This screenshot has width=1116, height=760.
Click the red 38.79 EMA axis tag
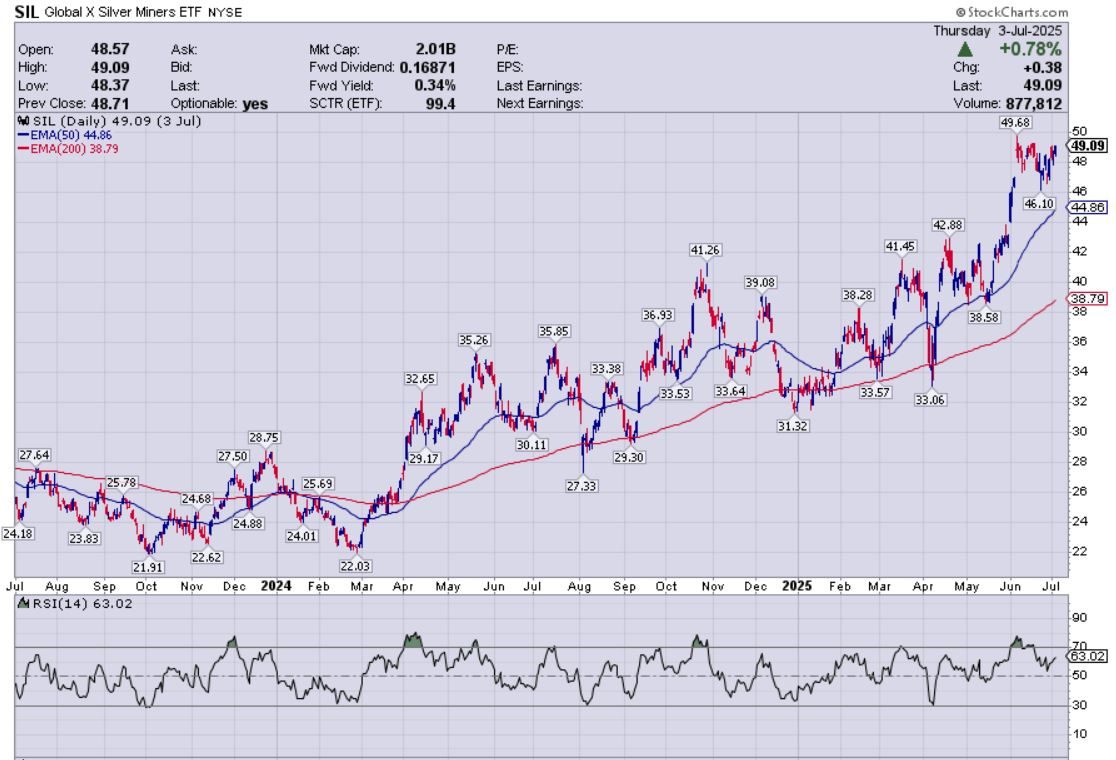tap(1088, 299)
